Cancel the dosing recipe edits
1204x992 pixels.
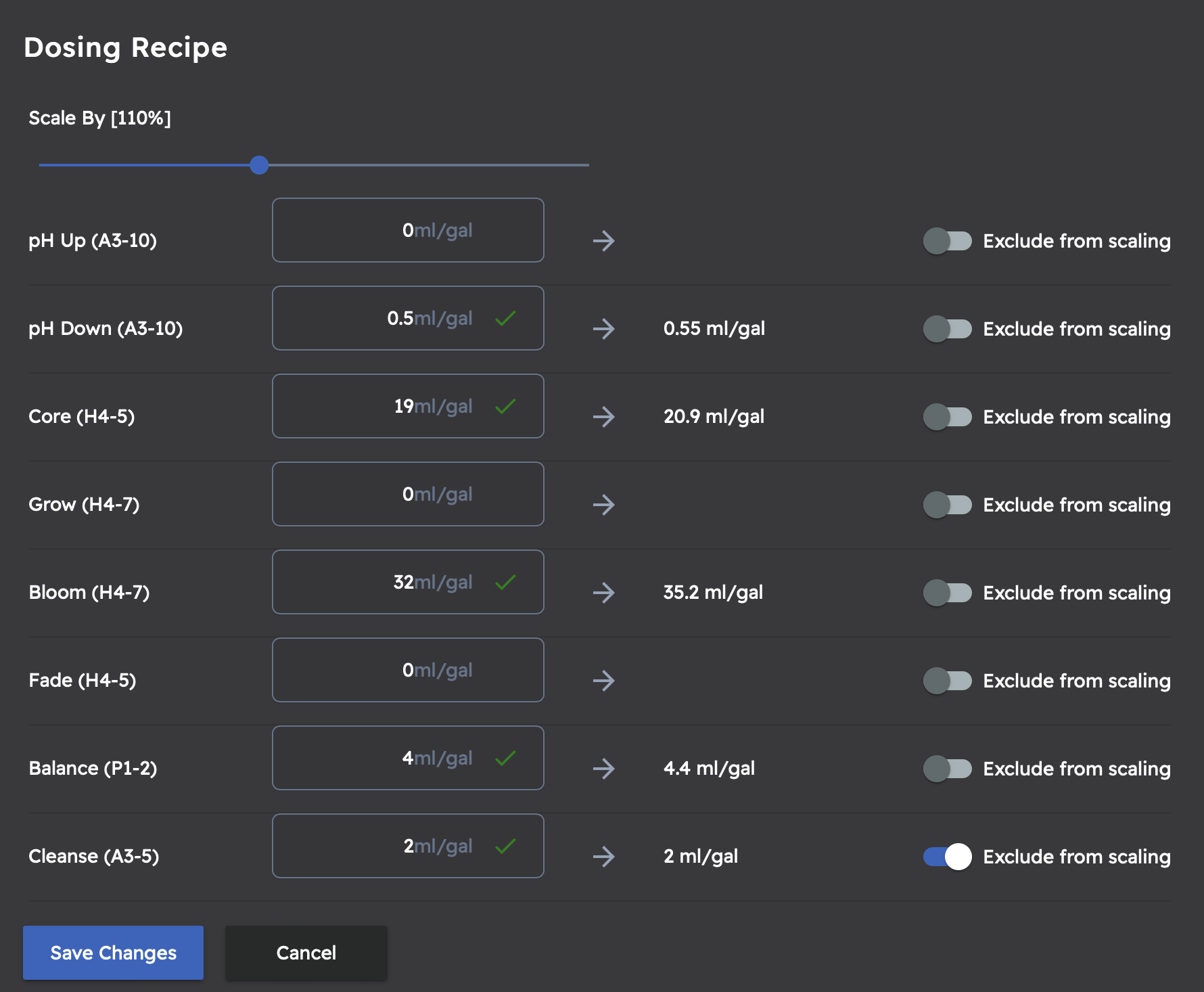[306, 953]
